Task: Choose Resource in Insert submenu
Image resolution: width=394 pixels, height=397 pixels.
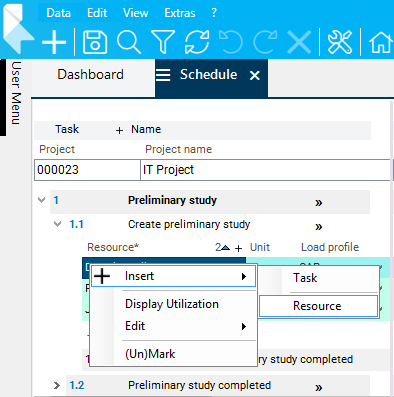Action: [x=317, y=306]
